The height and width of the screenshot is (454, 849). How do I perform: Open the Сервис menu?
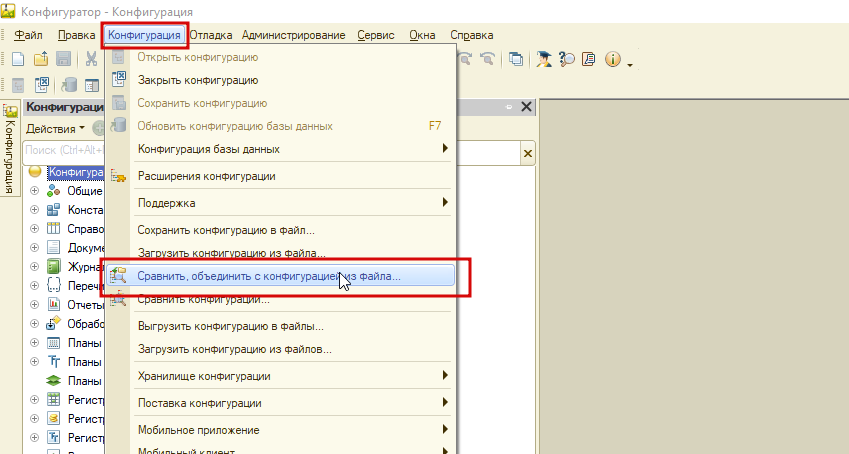(376, 35)
